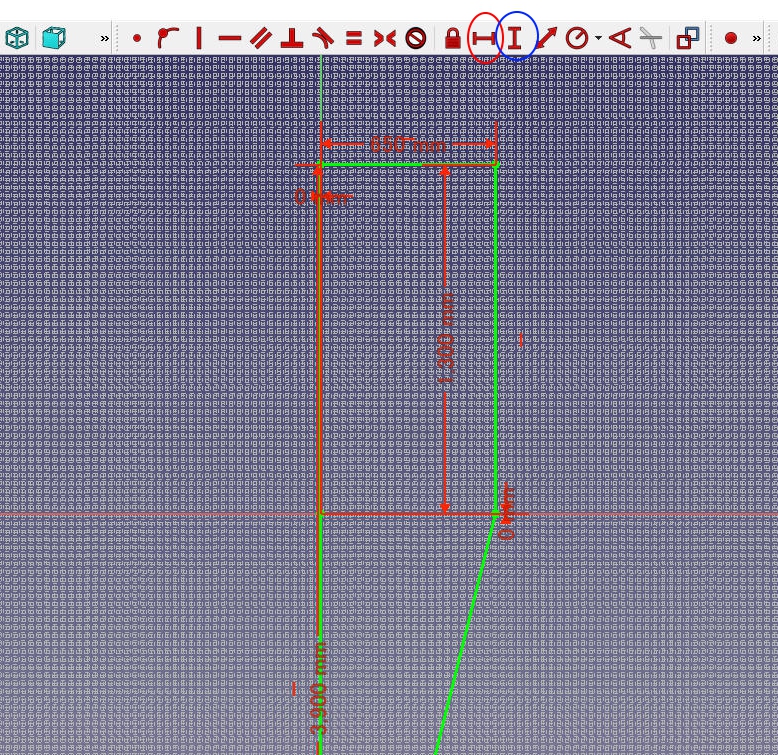Screen dimensions: 778x755
Task: Select the 650 mm dimension label
Action: [407, 145]
